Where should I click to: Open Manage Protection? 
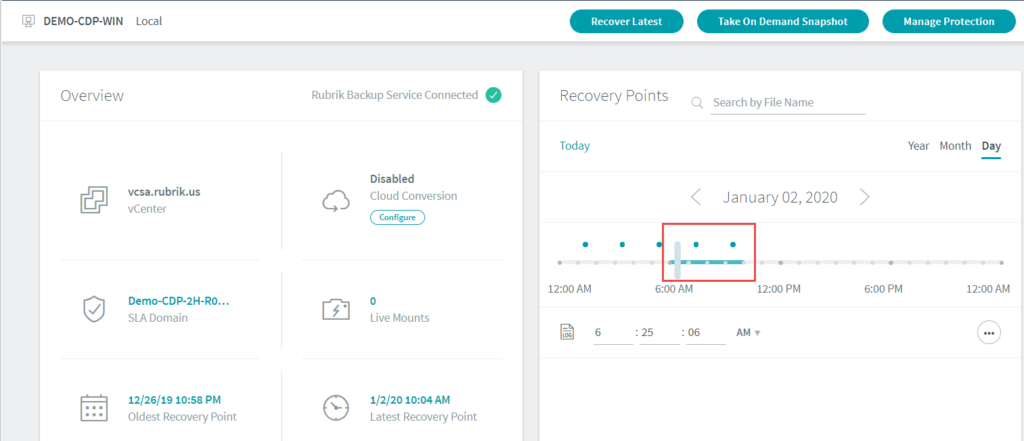(949, 22)
